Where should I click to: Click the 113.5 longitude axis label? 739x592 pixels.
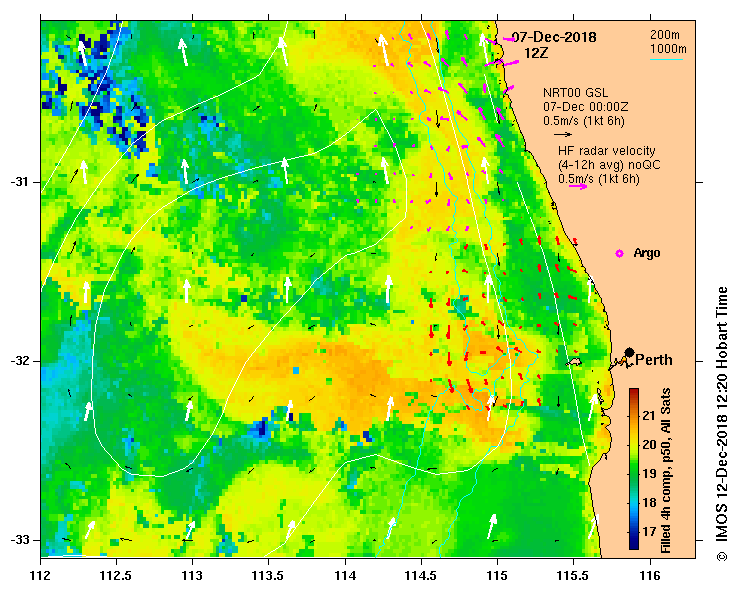[x=269, y=576]
